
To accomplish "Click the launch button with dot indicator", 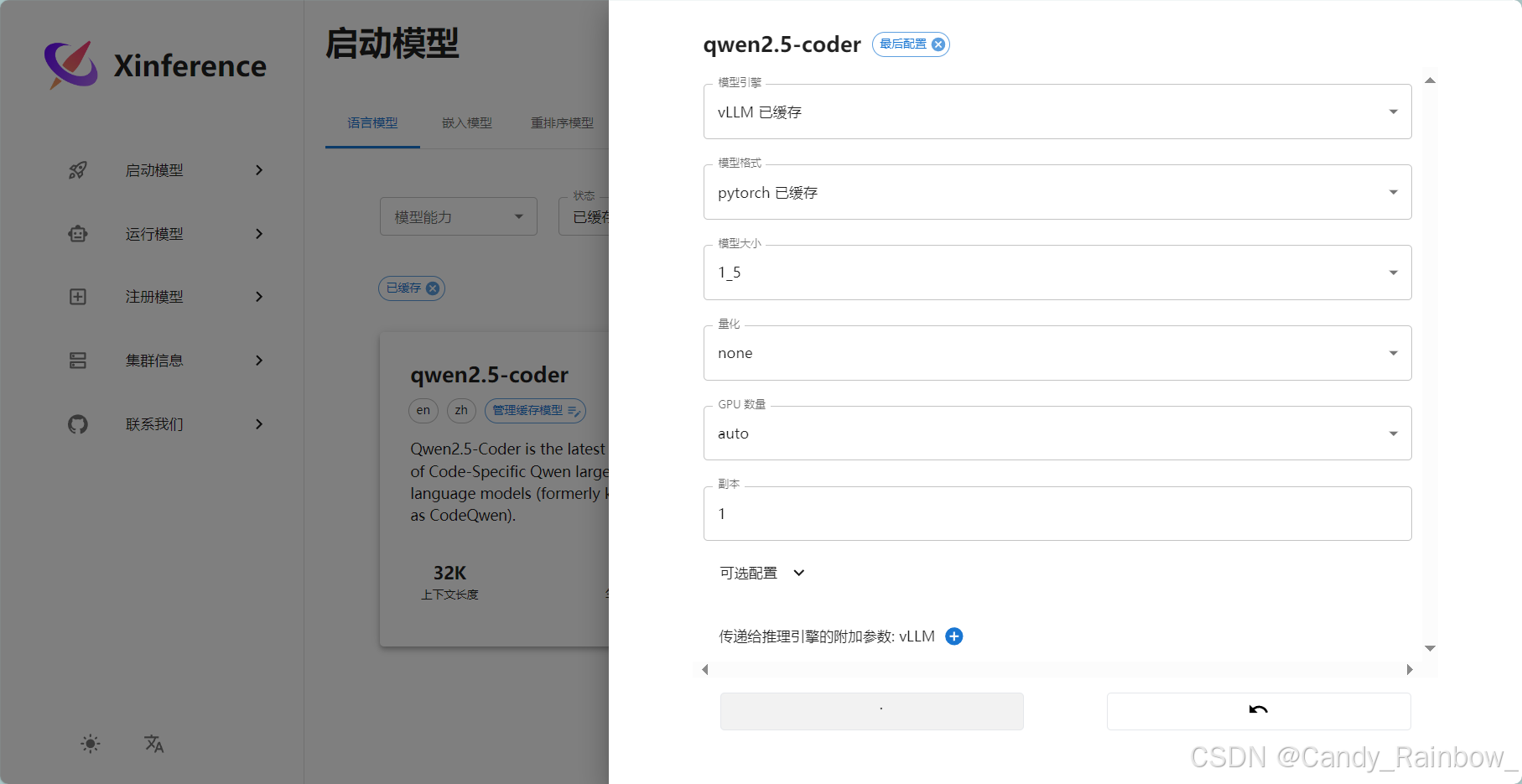I will (x=872, y=711).
